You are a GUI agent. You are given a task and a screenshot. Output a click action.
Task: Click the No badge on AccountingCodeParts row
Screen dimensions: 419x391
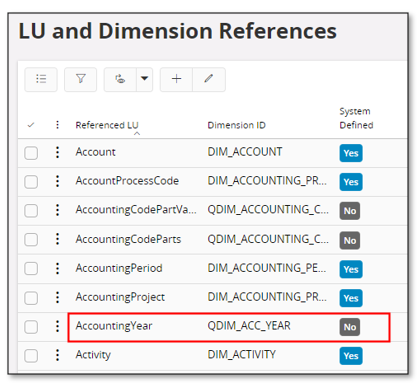pyautogui.click(x=350, y=240)
